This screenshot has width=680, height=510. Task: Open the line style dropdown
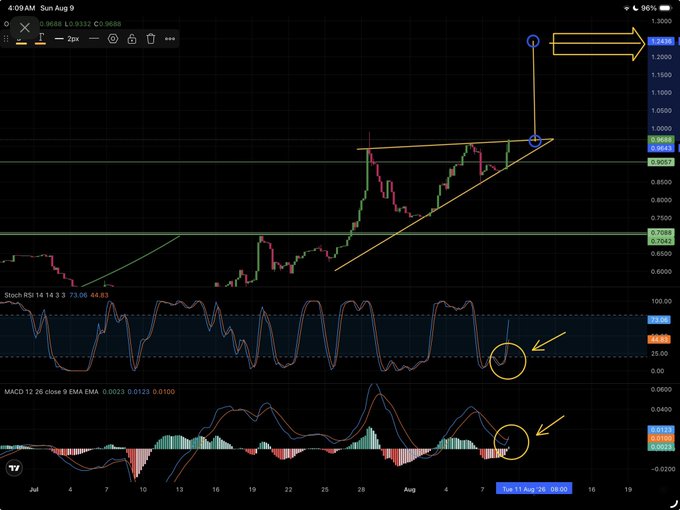(94, 39)
